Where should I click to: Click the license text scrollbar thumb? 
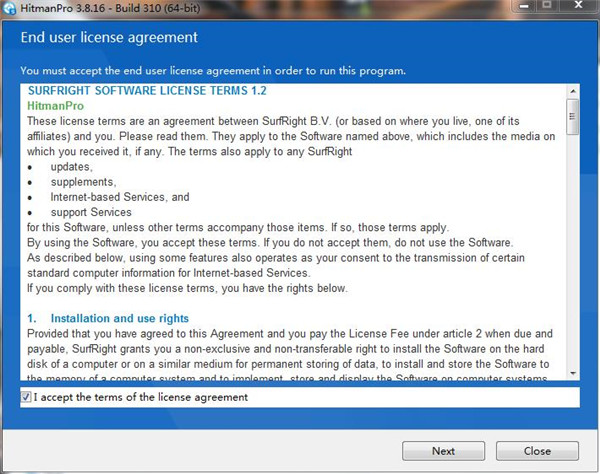(573, 117)
